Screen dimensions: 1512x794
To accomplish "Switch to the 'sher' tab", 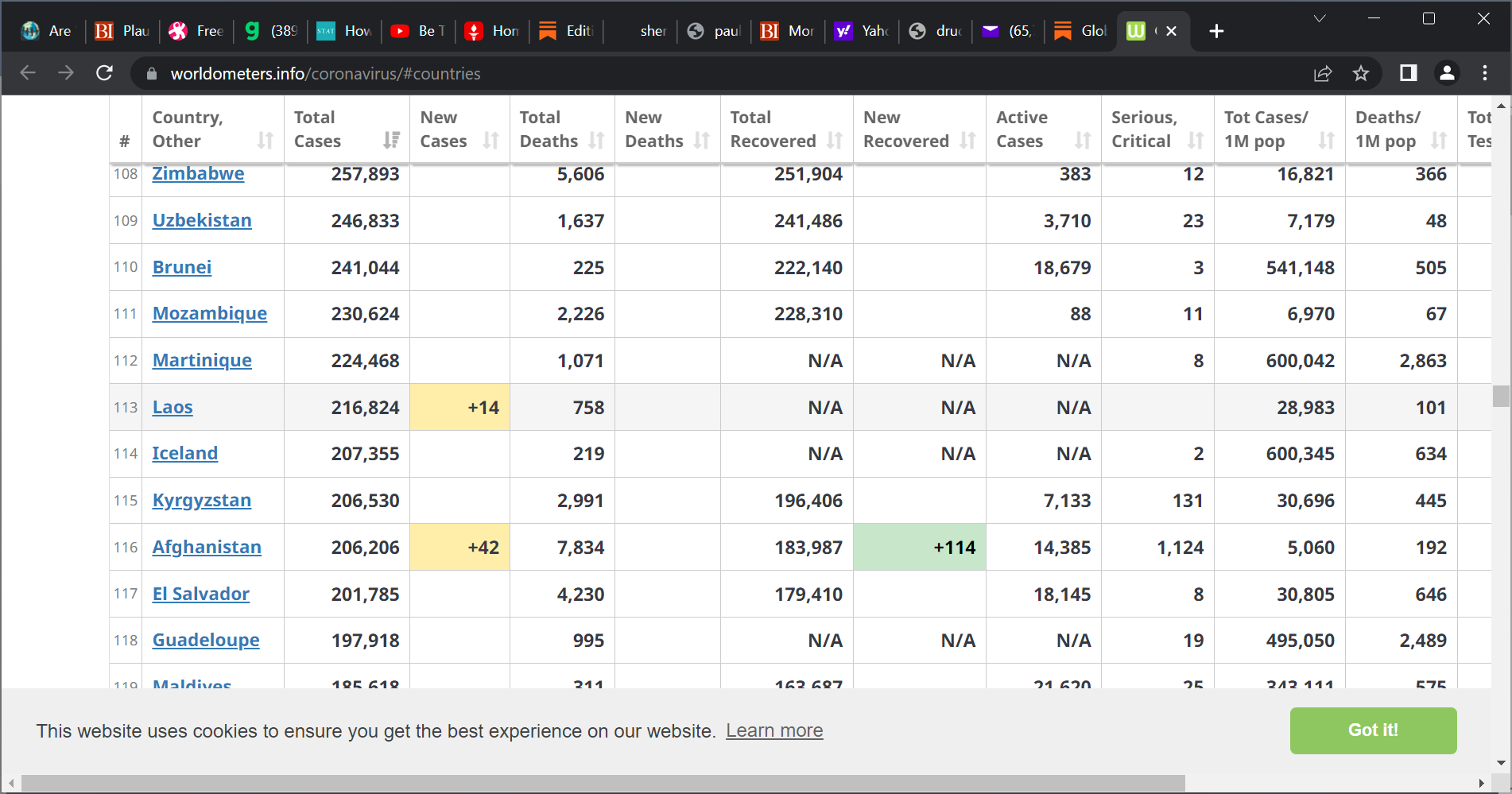I will pos(640,31).
